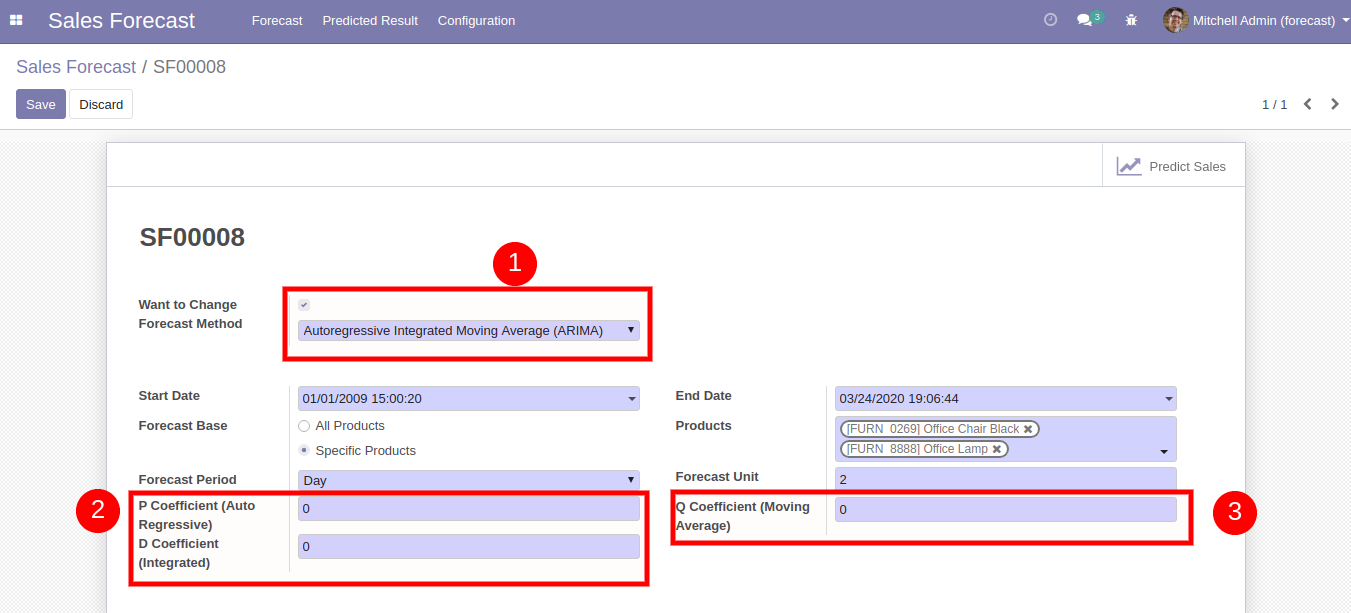Toggle the Want to Change checkbox

[304, 305]
